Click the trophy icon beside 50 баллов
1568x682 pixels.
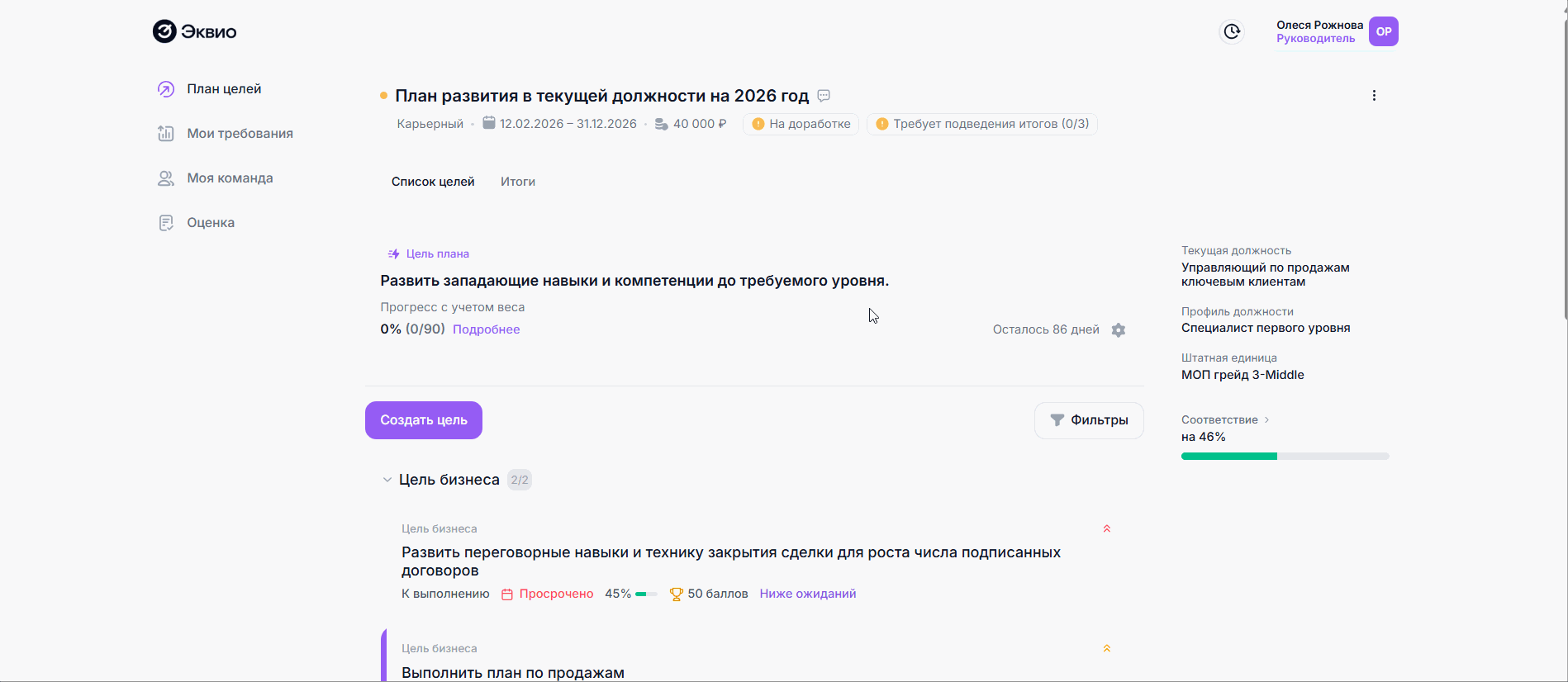click(x=677, y=594)
